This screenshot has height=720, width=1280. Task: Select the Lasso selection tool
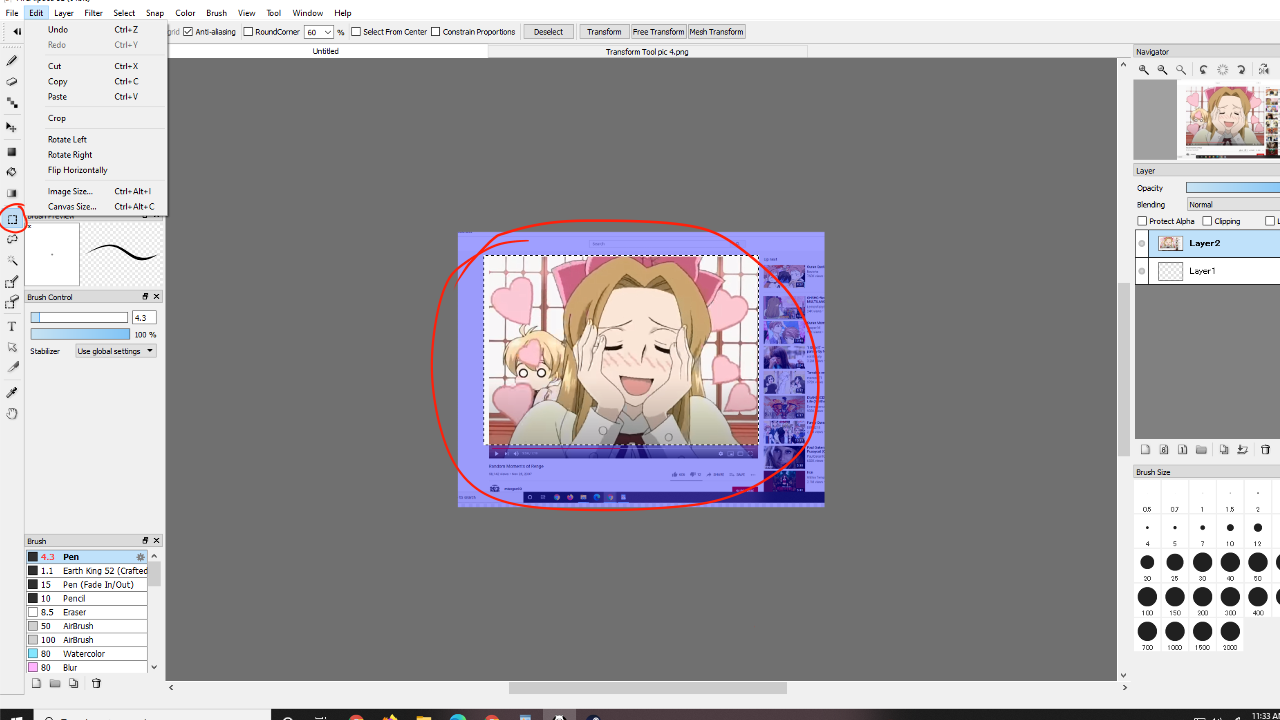pos(12,240)
